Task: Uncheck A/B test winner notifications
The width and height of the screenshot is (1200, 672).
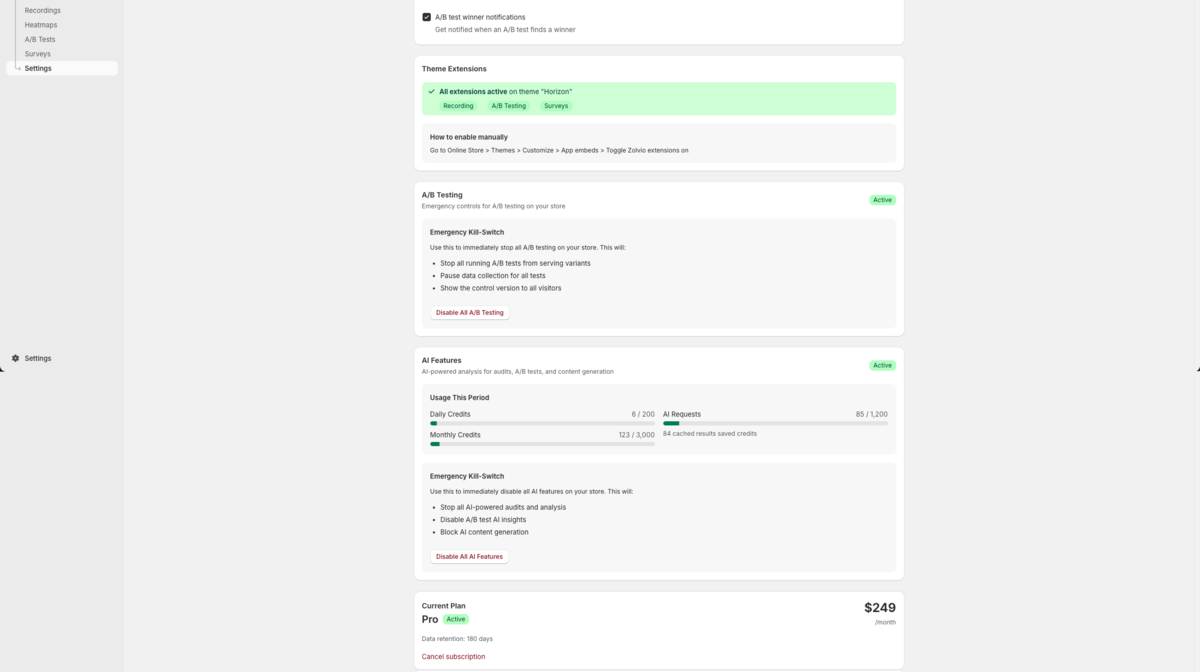Action: pyautogui.click(x=426, y=16)
